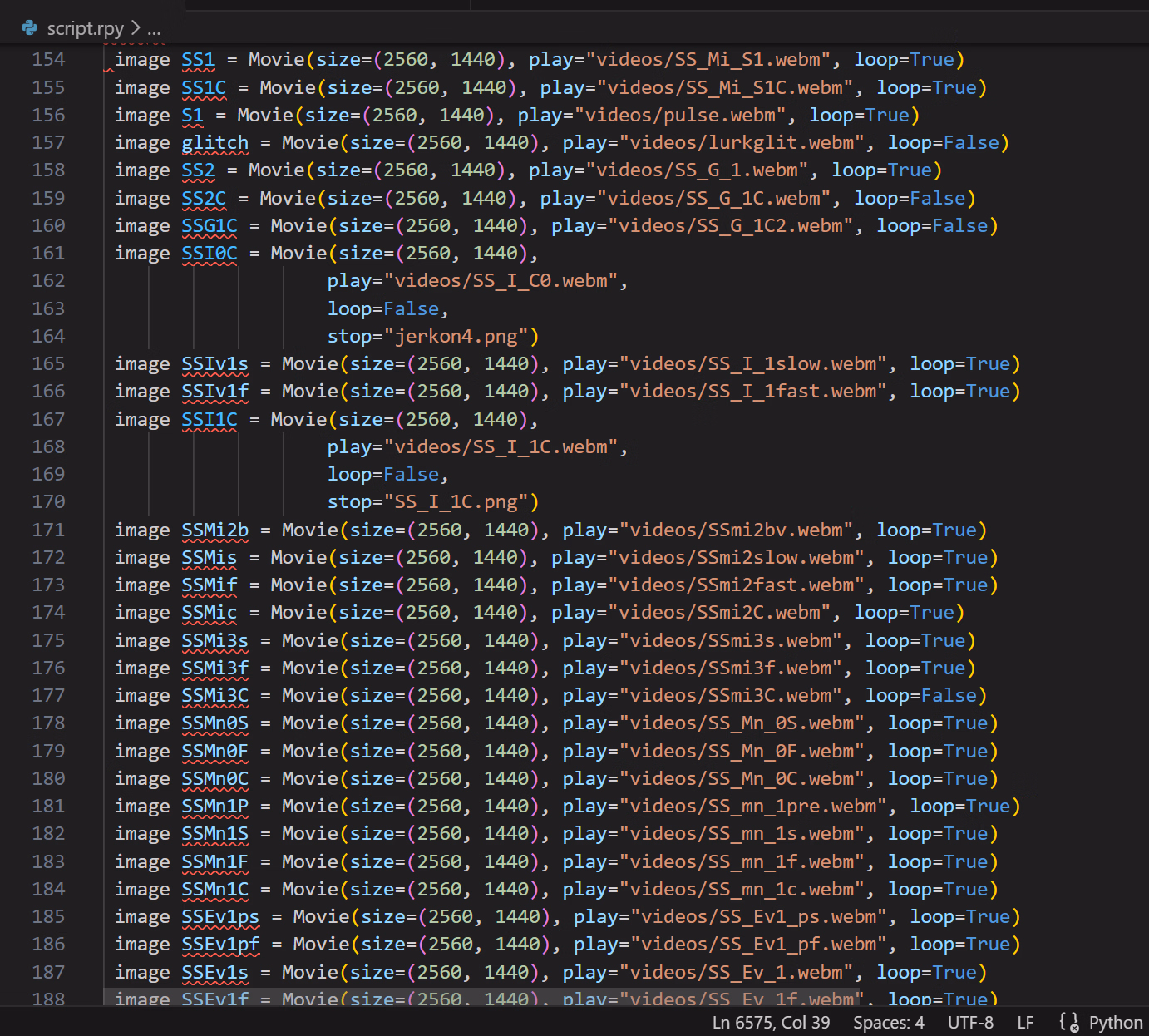Change end-of-line sequence LF
The image size is (1149, 1036).
click(x=1025, y=1022)
